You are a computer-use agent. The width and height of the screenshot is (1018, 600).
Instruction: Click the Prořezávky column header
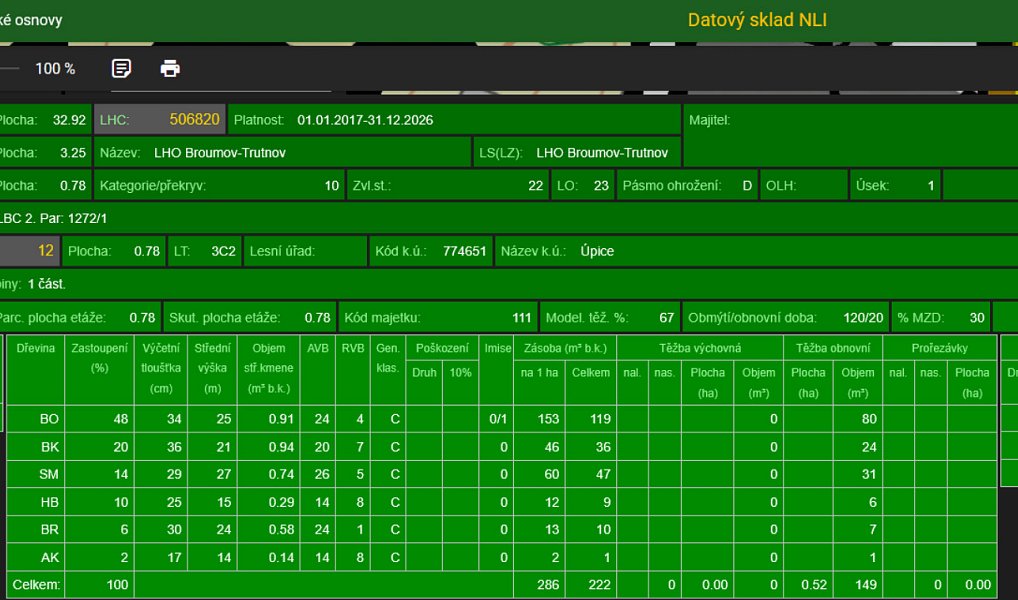click(939, 348)
